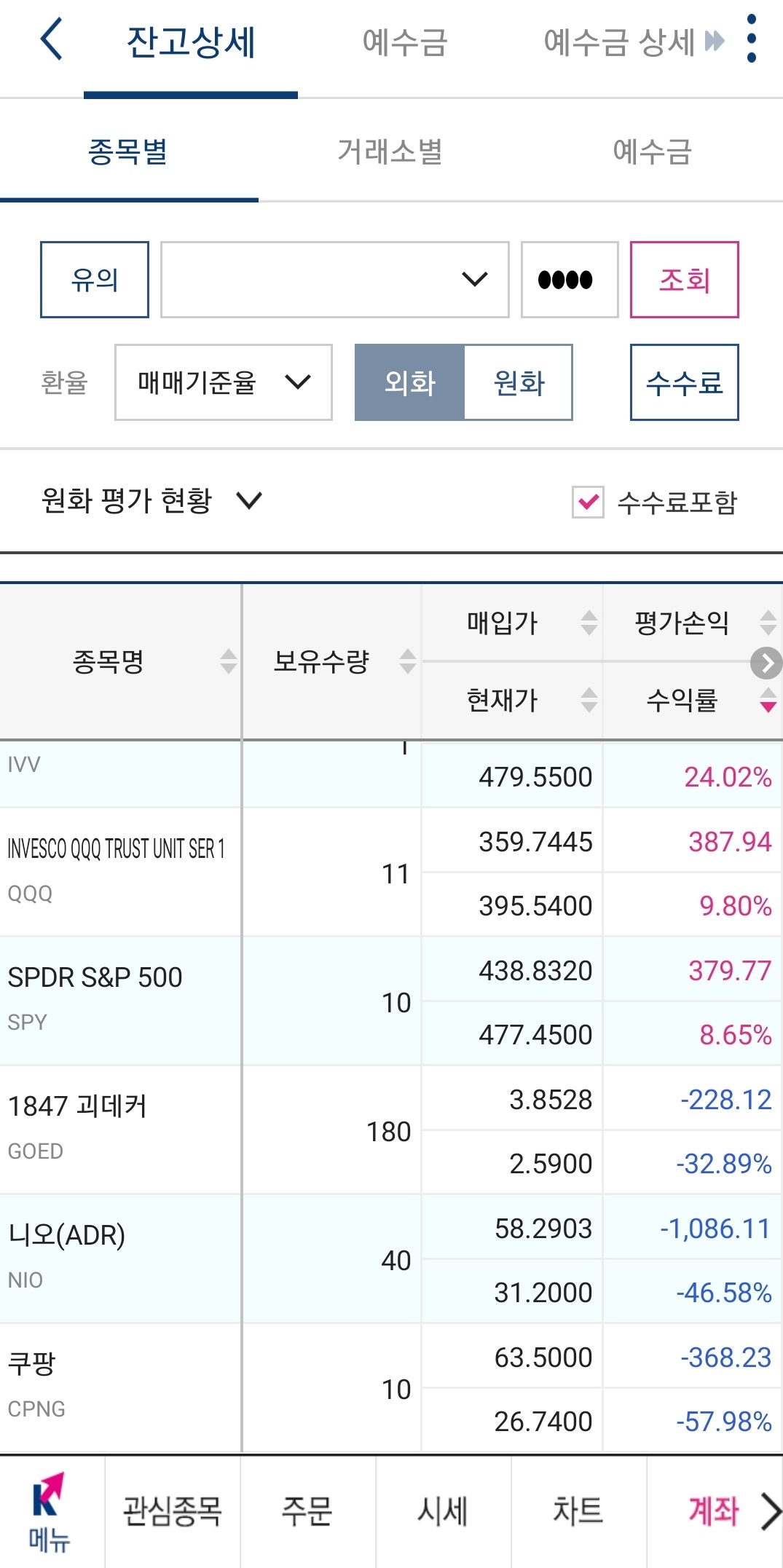Image resolution: width=783 pixels, height=1568 pixels.
Task: Open the account selection dropdown
Action: point(334,280)
